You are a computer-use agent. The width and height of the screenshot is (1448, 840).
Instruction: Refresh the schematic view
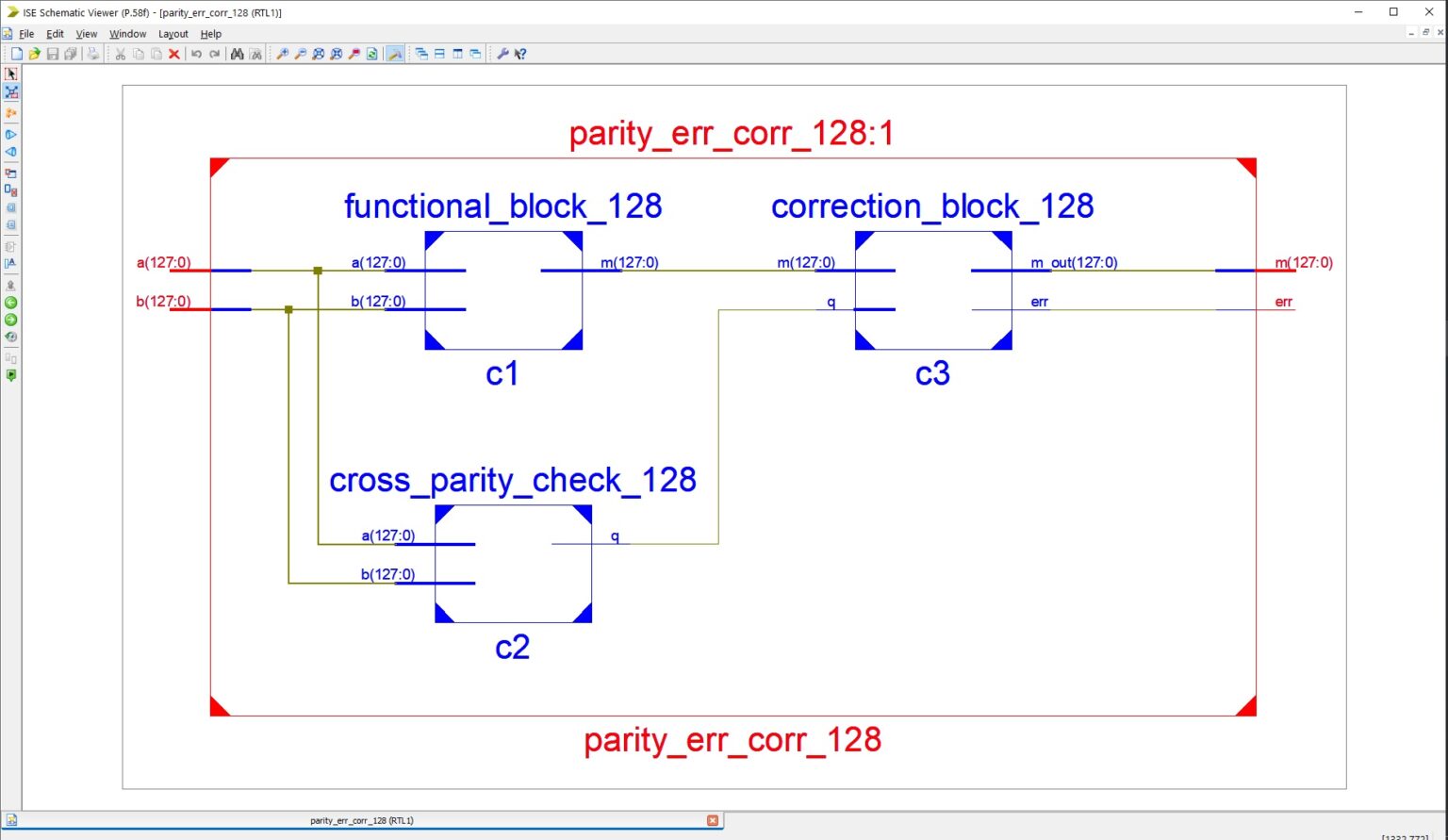(371, 54)
